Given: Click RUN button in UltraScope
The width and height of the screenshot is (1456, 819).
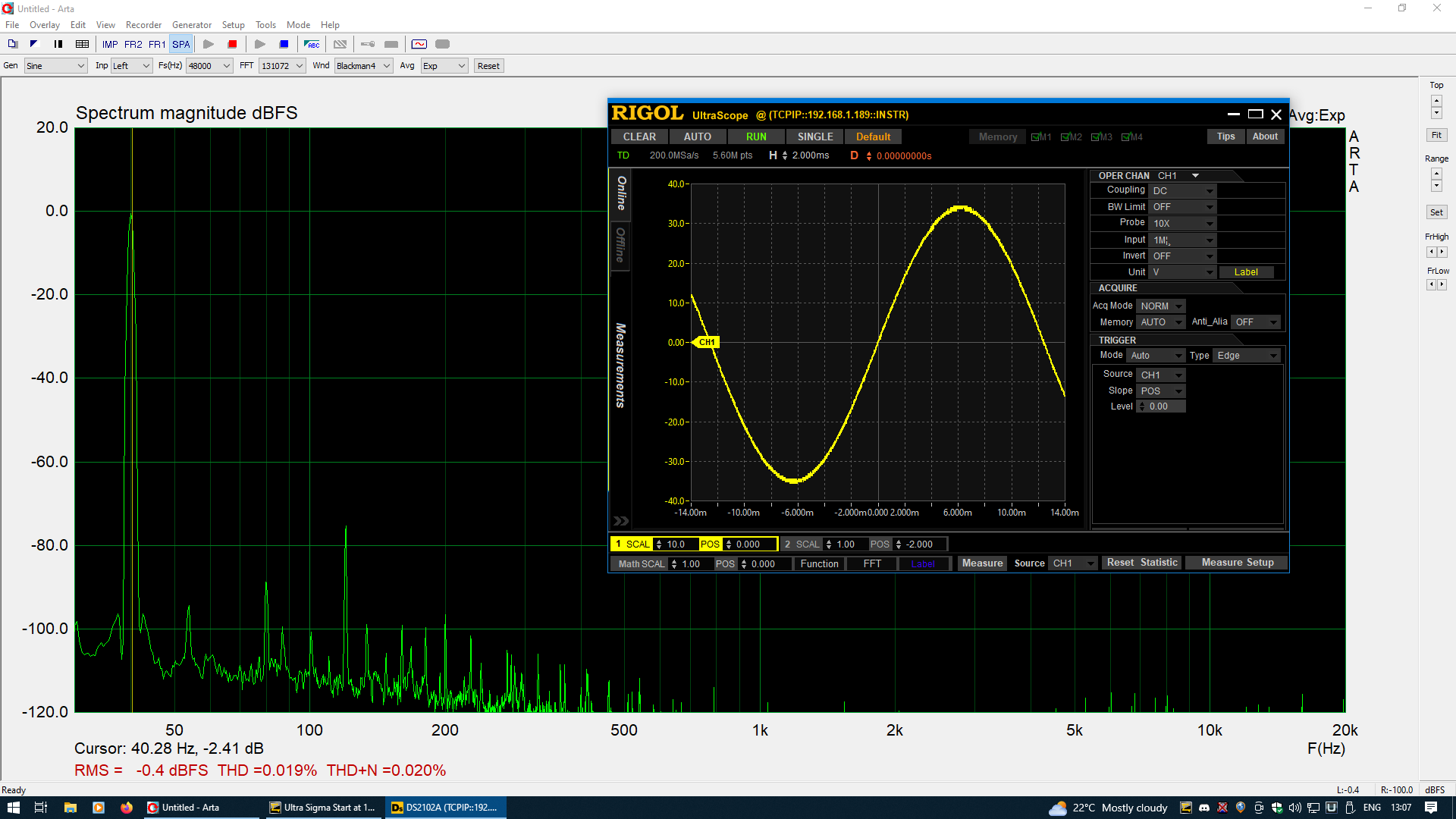Looking at the screenshot, I should 756,136.
